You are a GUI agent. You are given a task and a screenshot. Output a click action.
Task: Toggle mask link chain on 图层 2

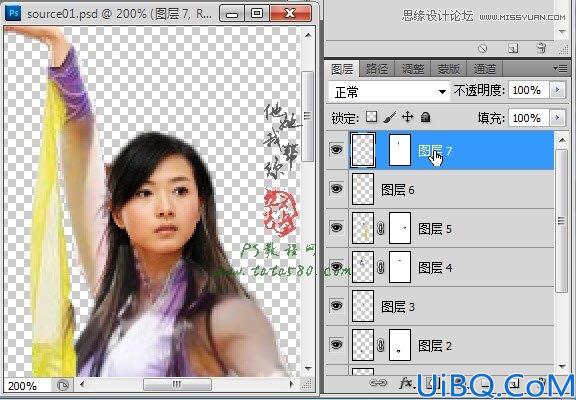point(381,345)
